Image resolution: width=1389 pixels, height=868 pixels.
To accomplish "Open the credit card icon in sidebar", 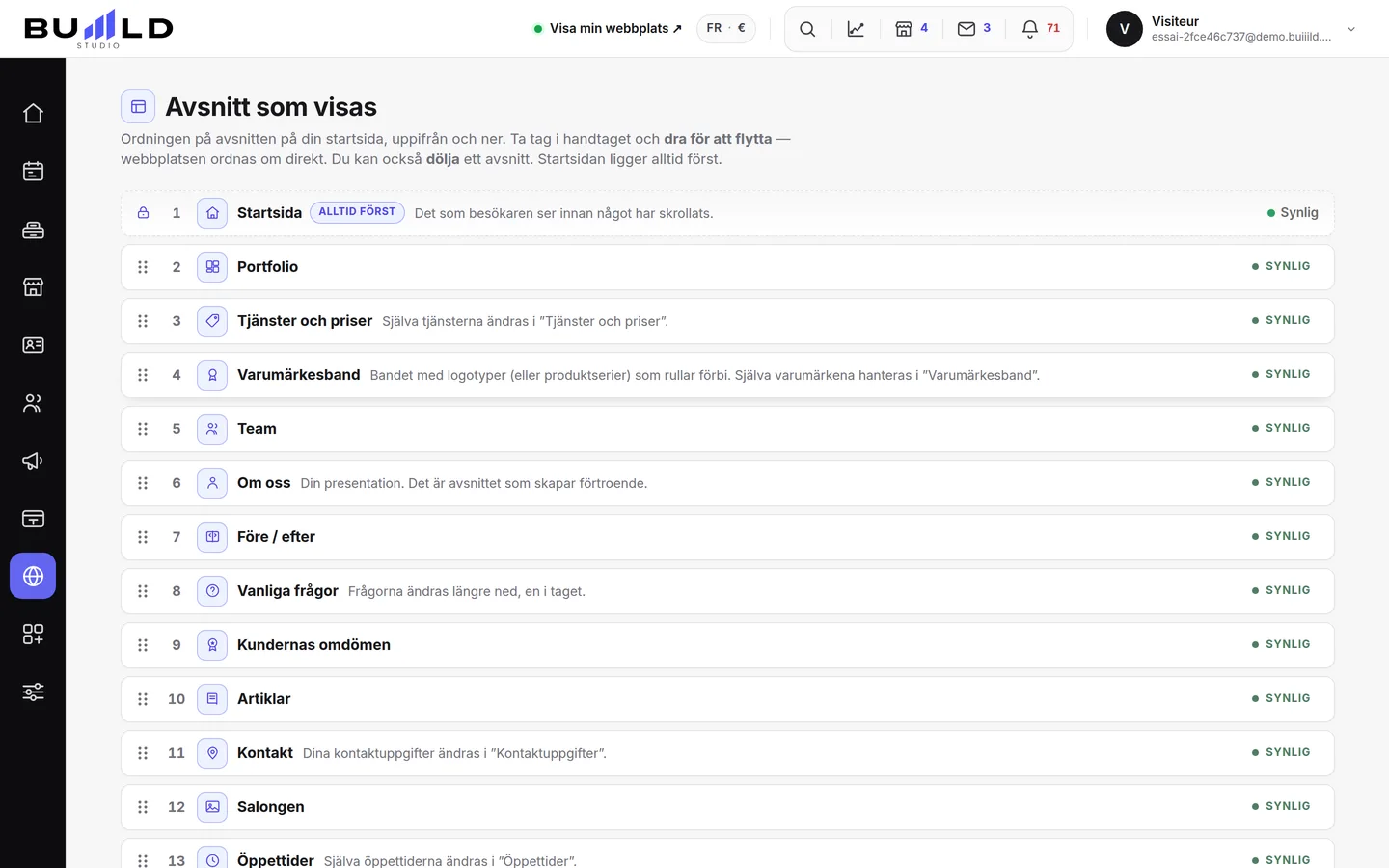I will coord(33,519).
